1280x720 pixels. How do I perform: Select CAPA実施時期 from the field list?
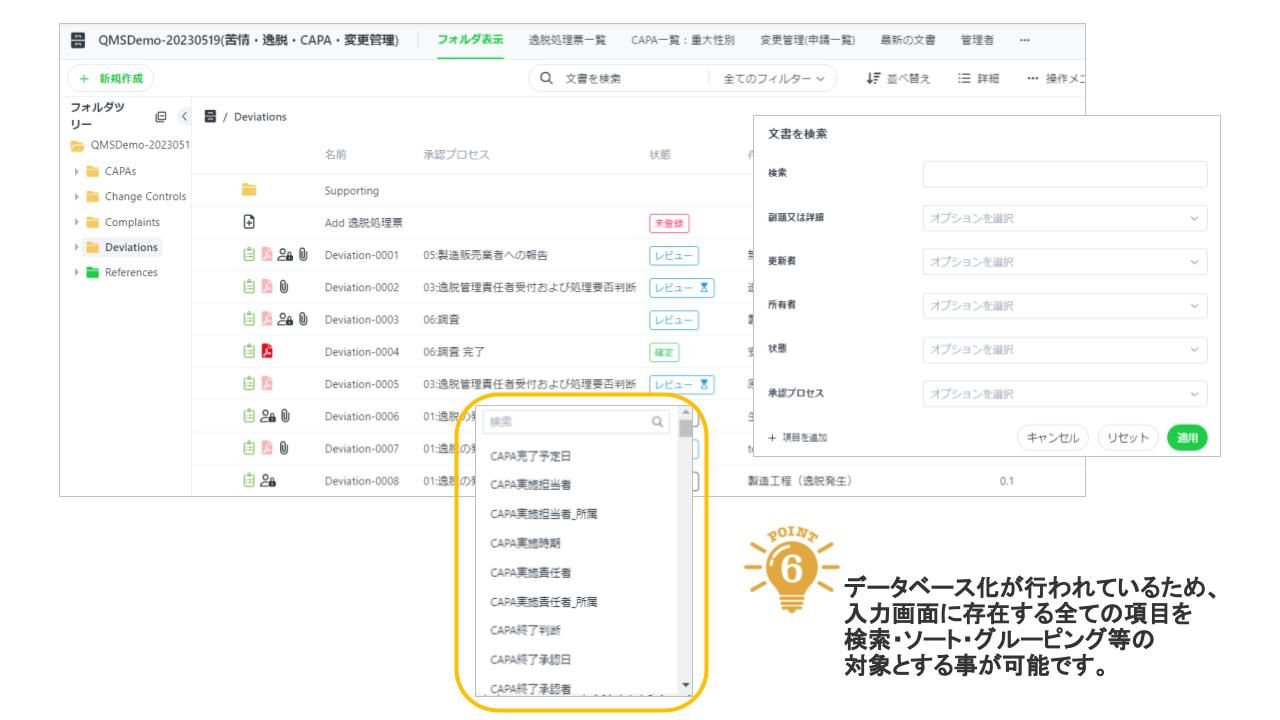(525, 543)
